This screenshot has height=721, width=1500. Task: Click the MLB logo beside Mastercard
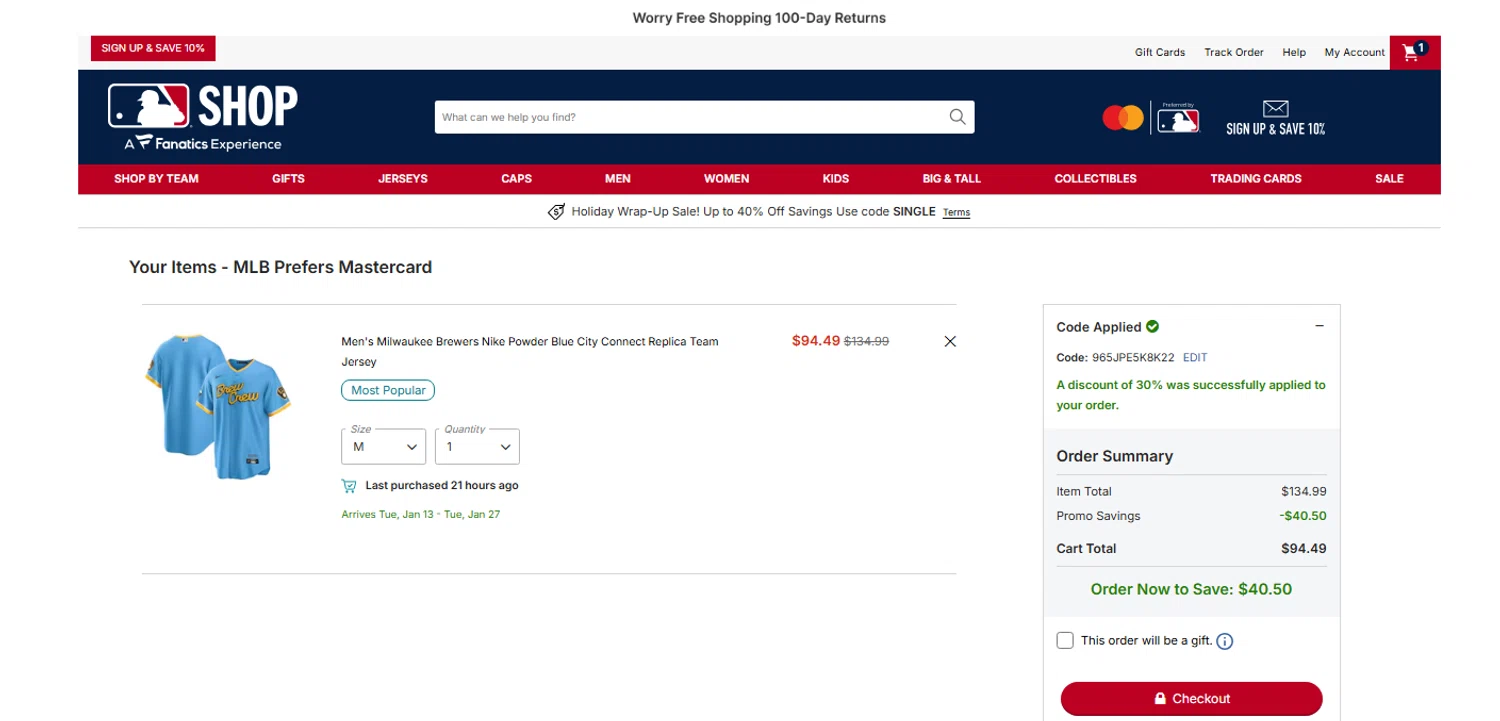click(x=1178, y=120)
